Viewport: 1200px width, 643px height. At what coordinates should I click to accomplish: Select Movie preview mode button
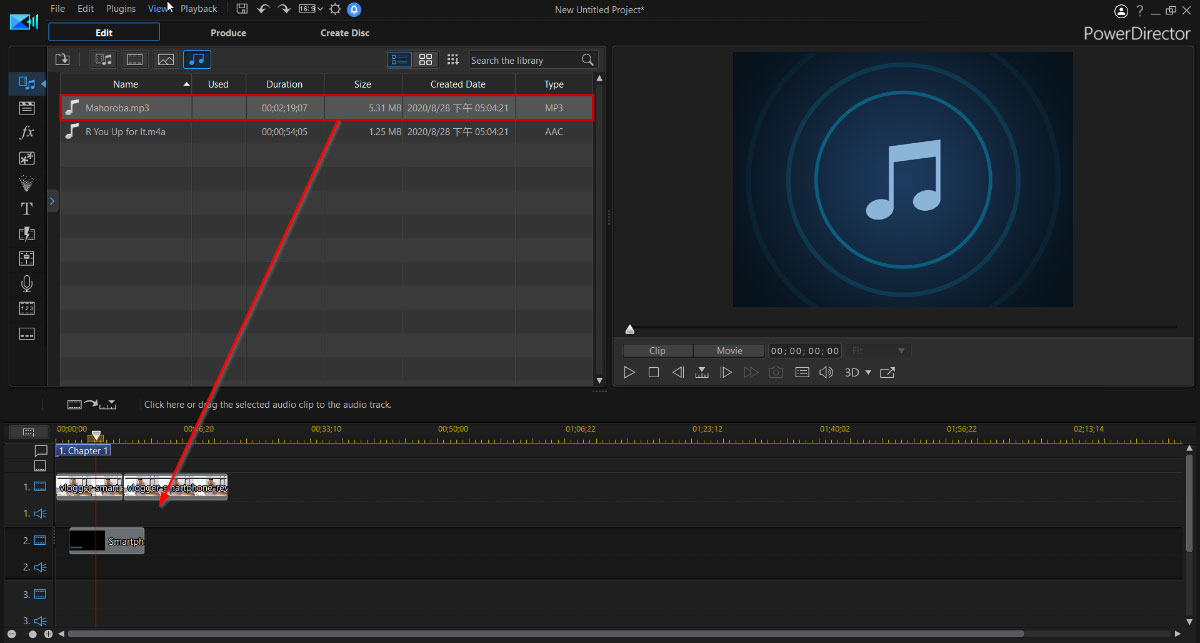tap(729, 351)
